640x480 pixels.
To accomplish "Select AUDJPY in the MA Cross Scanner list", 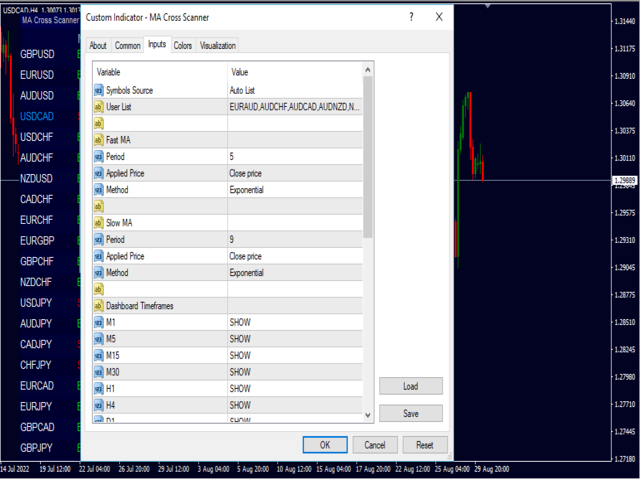I will tap(36, 324).
